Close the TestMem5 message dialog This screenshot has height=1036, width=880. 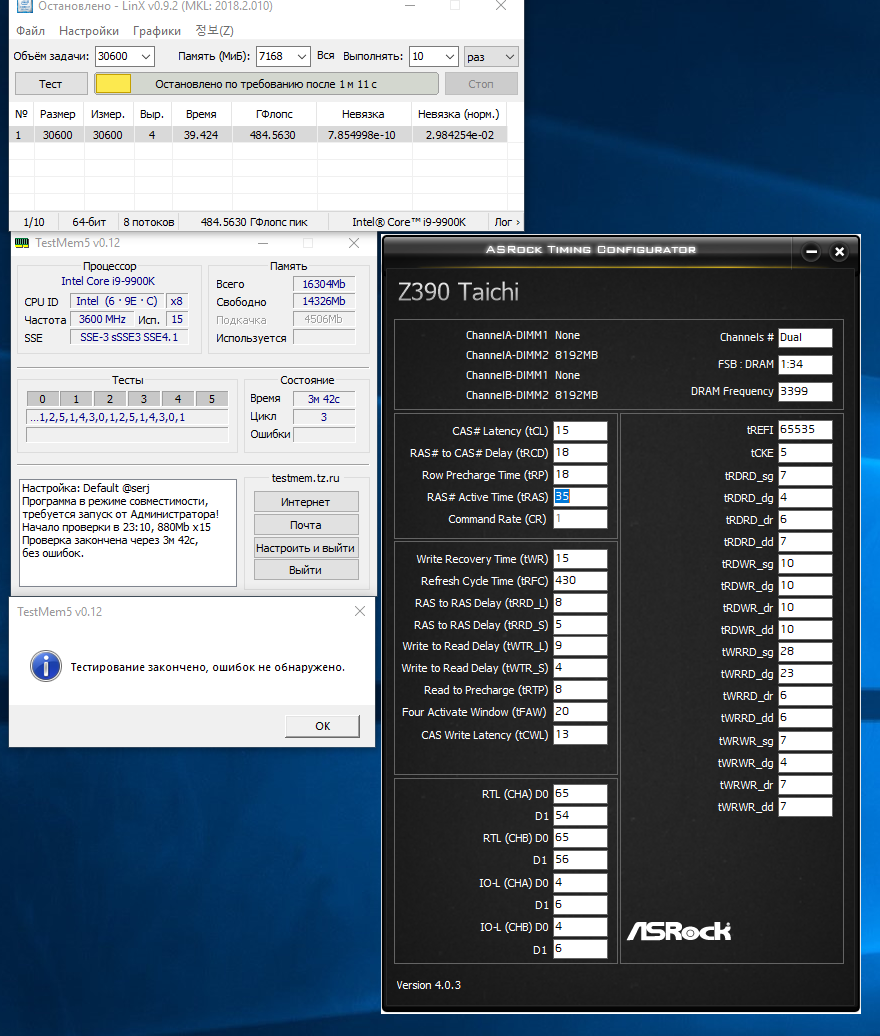coord(359,611)
